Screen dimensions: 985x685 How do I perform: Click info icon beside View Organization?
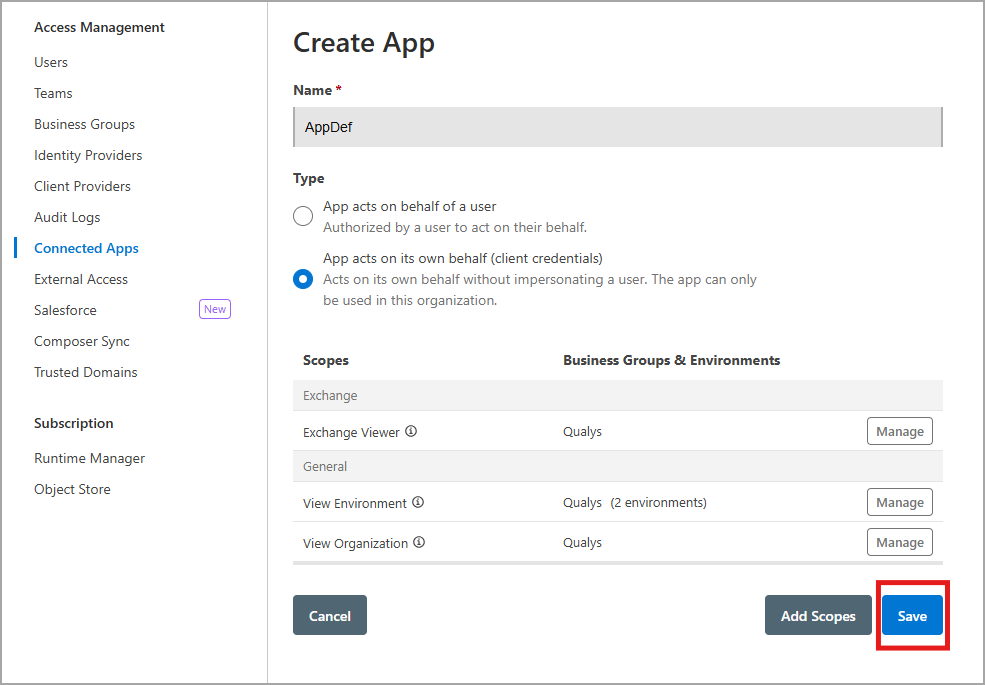point(419,543)
